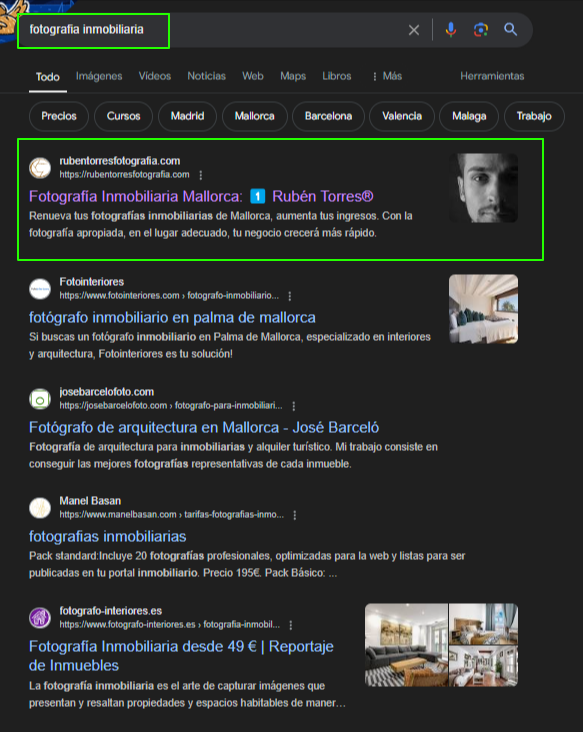Click the magnifying glass search icon
The height and width of the screenshot is (732, 583).
pyautogui.click(x=511, y=29)
